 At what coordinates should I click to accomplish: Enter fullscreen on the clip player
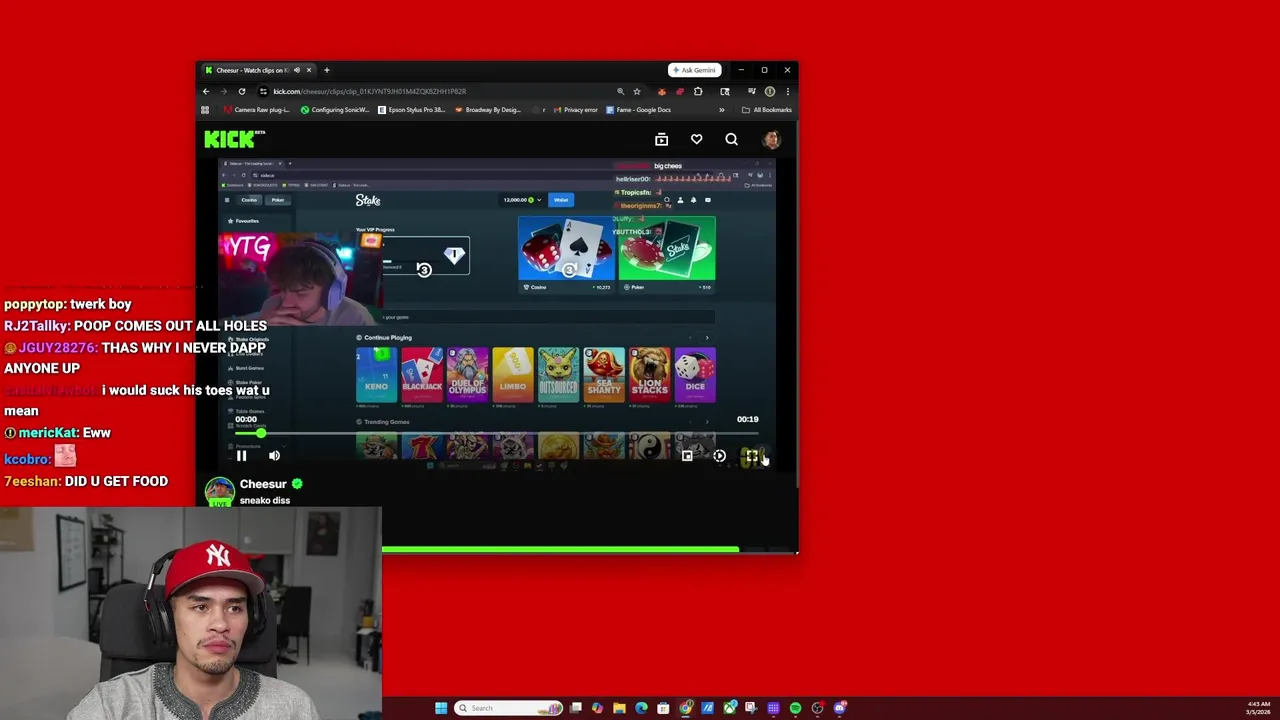[752, 456]
